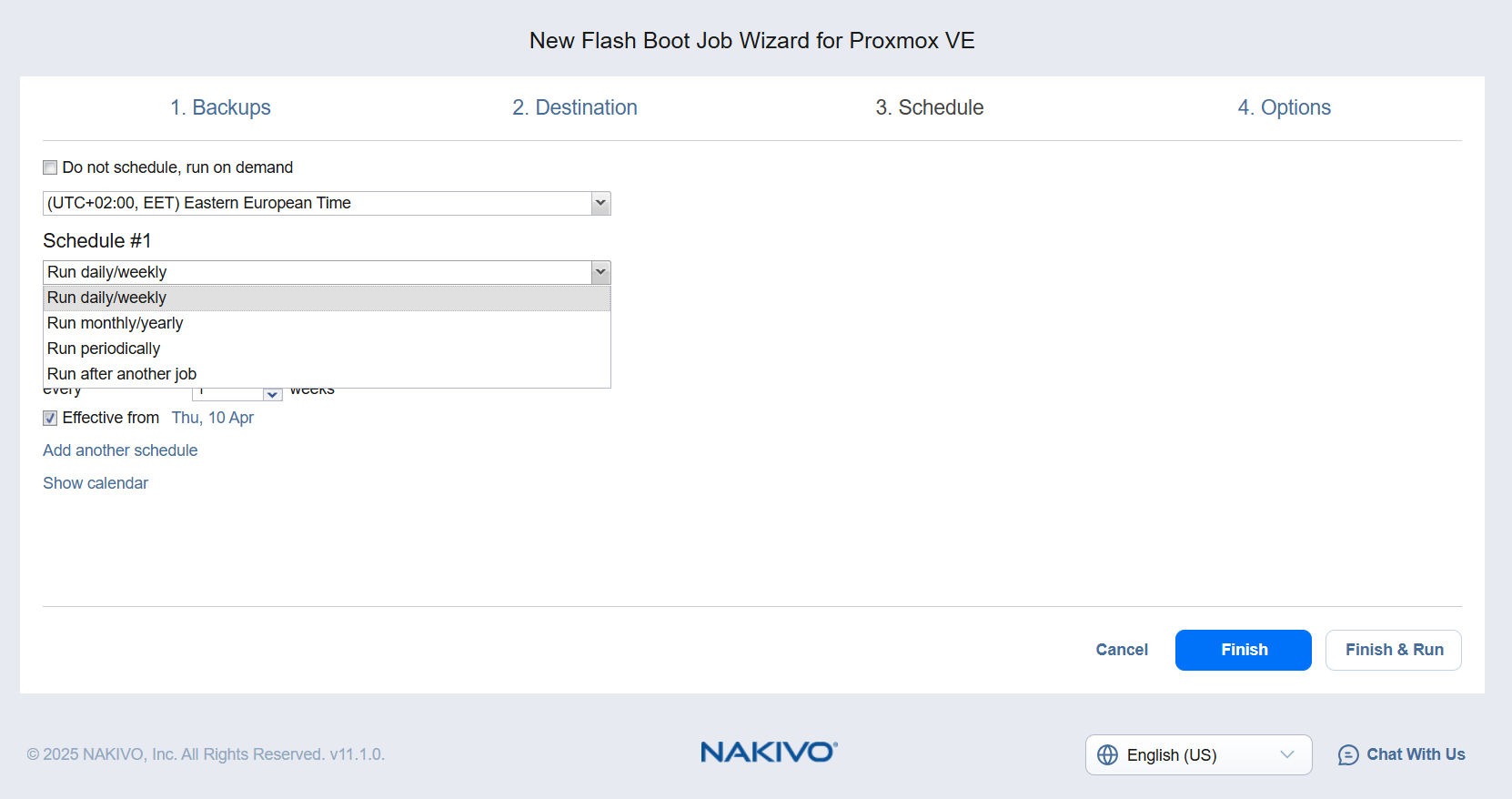Click the Finish & Run button
1512x799 pixels.
coord(1394,650)
